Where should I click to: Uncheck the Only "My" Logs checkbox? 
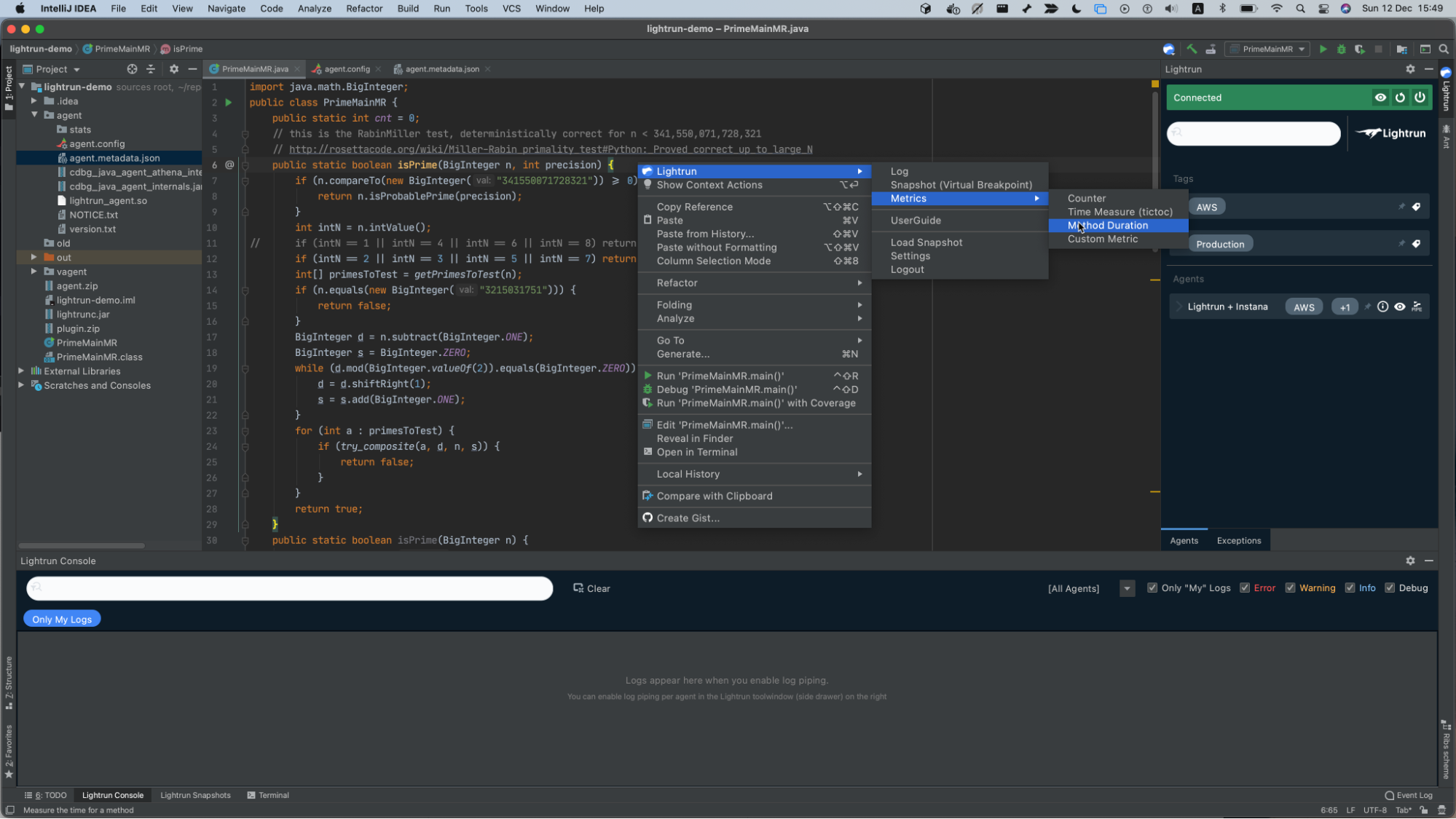1152,588
